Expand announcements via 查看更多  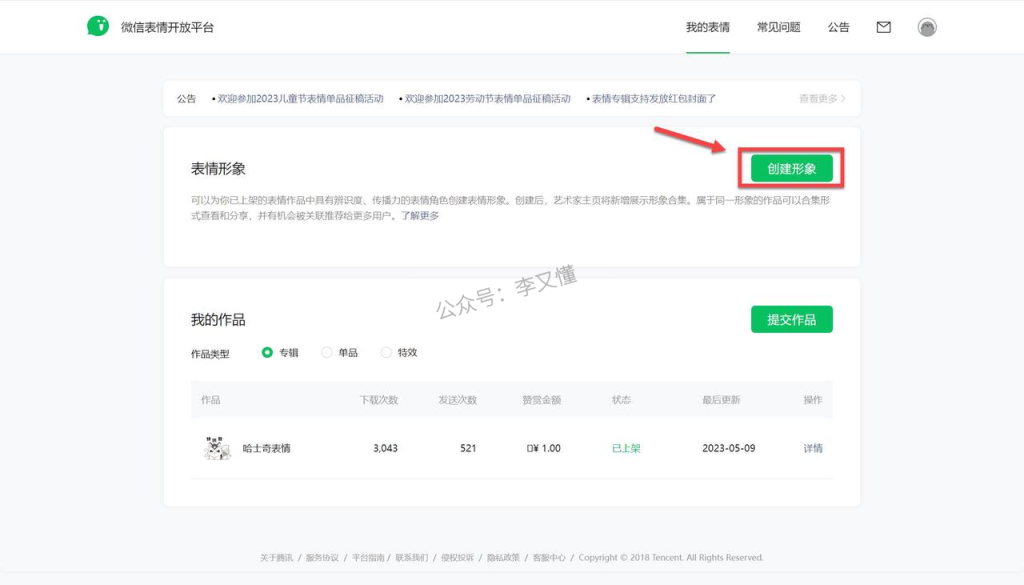(x=821, y=99)
